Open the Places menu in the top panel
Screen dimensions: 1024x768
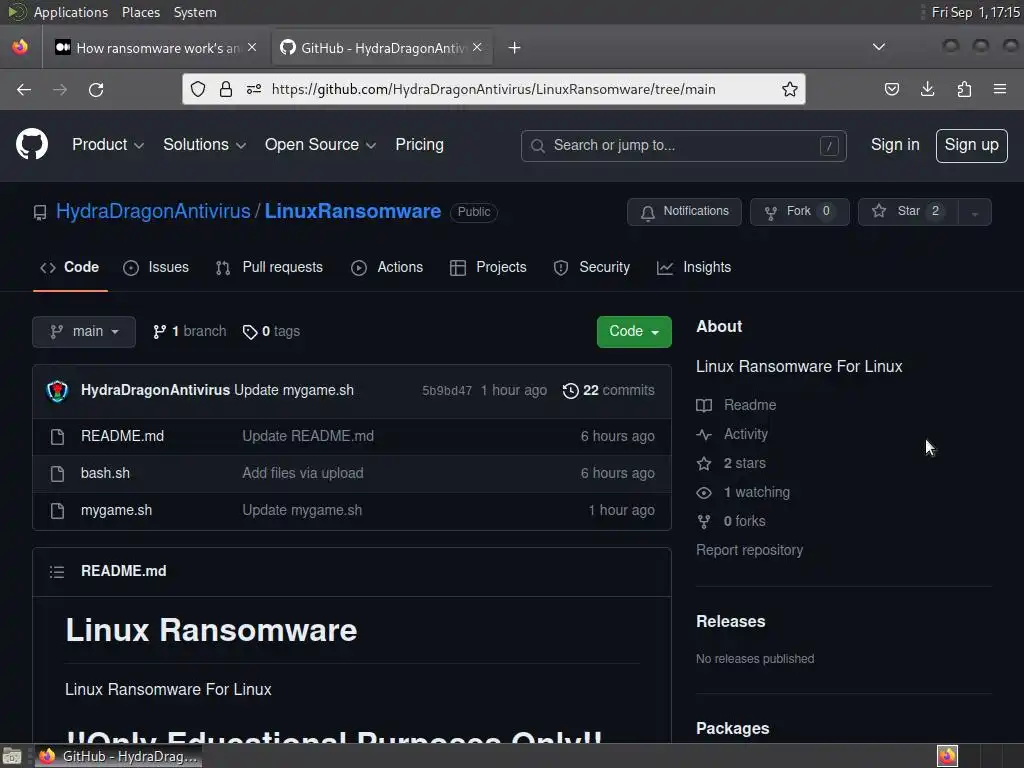(141, 12)
